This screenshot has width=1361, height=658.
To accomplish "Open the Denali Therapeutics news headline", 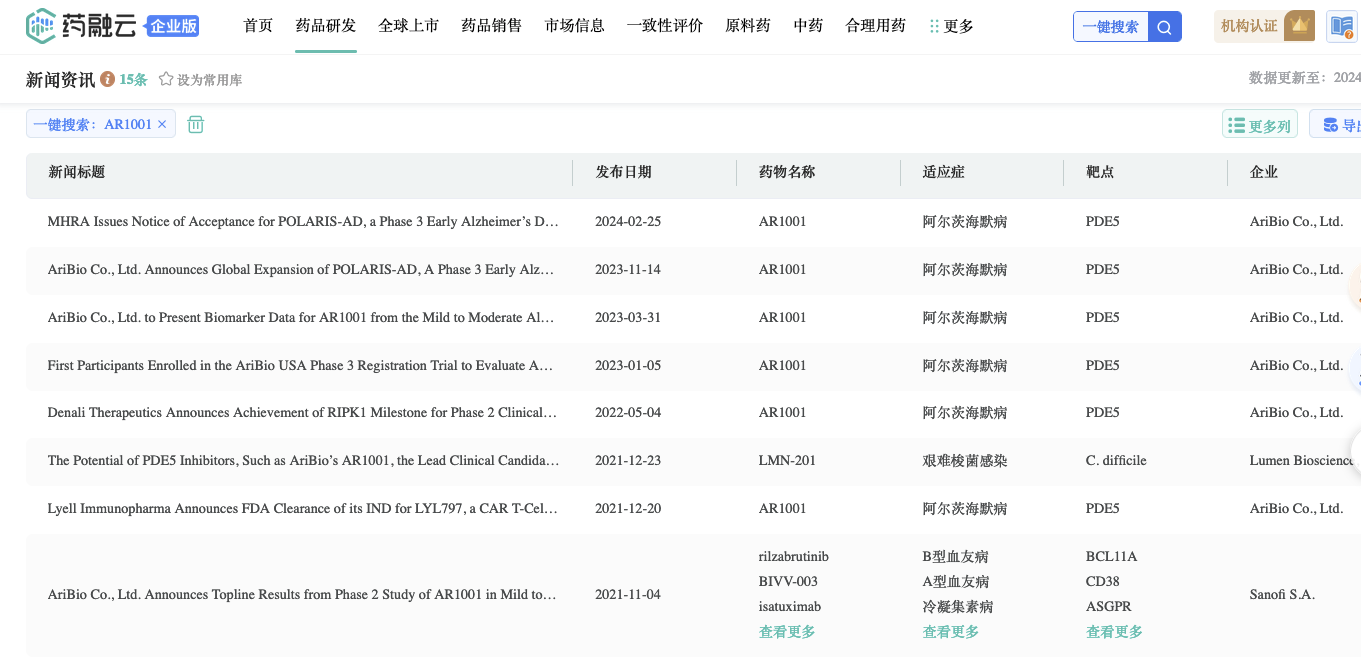I will tap(302, 413).
